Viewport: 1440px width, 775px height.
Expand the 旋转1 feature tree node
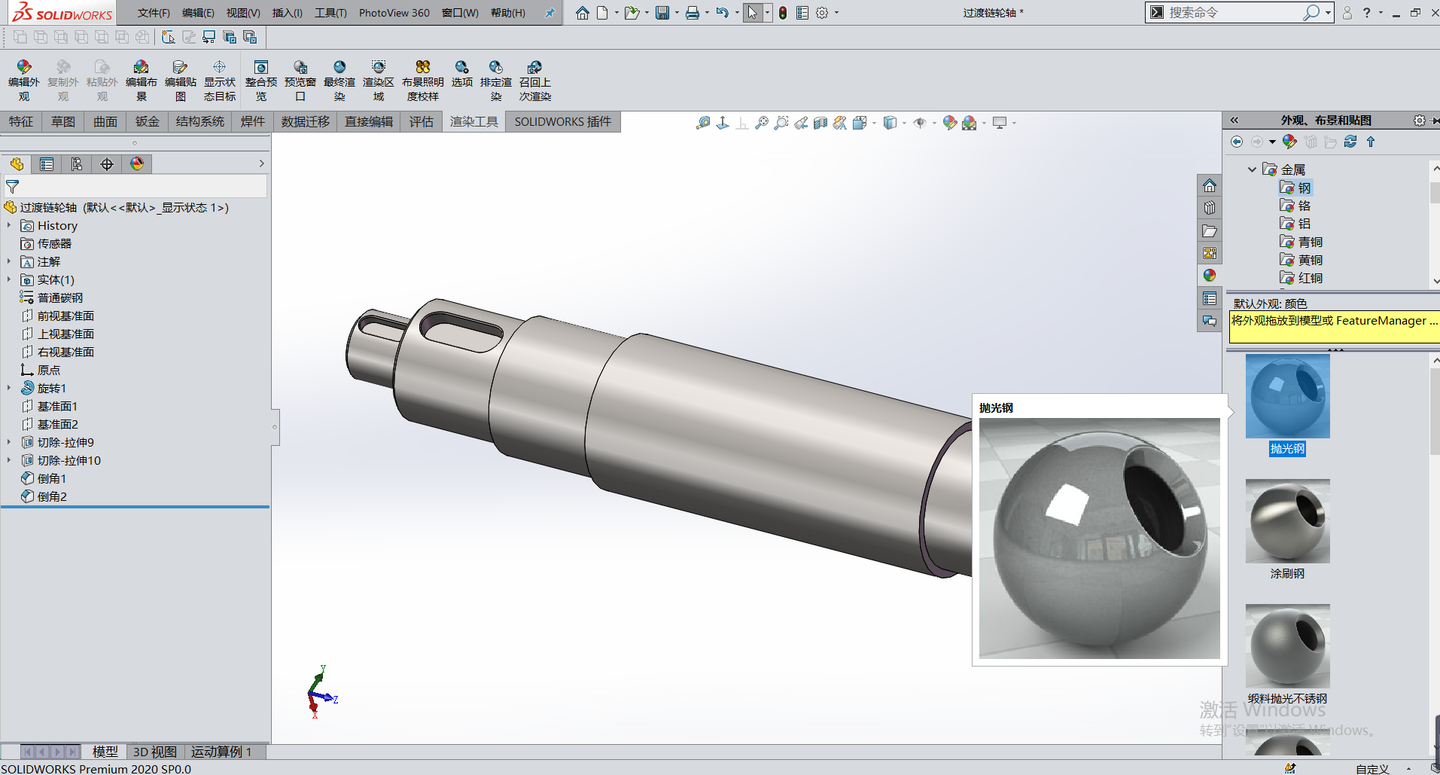pos(9,388)
